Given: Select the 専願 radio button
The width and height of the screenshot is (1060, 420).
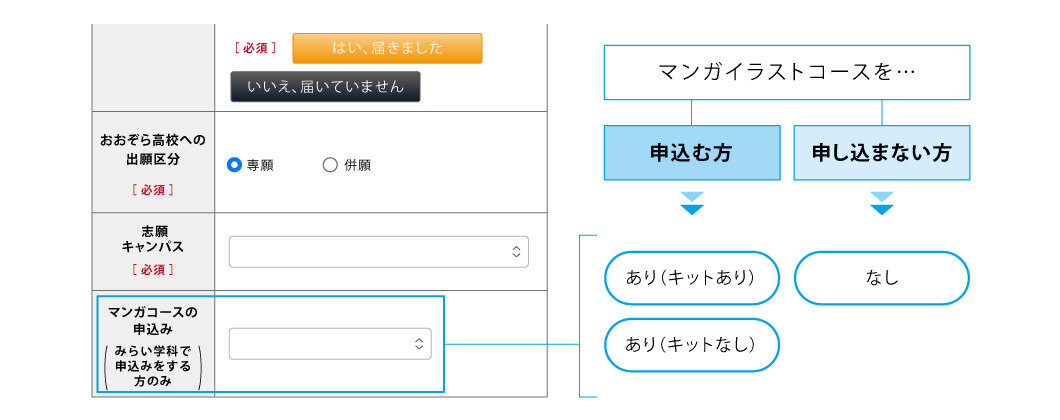Looking at the screenshot, I should (235, 165).
